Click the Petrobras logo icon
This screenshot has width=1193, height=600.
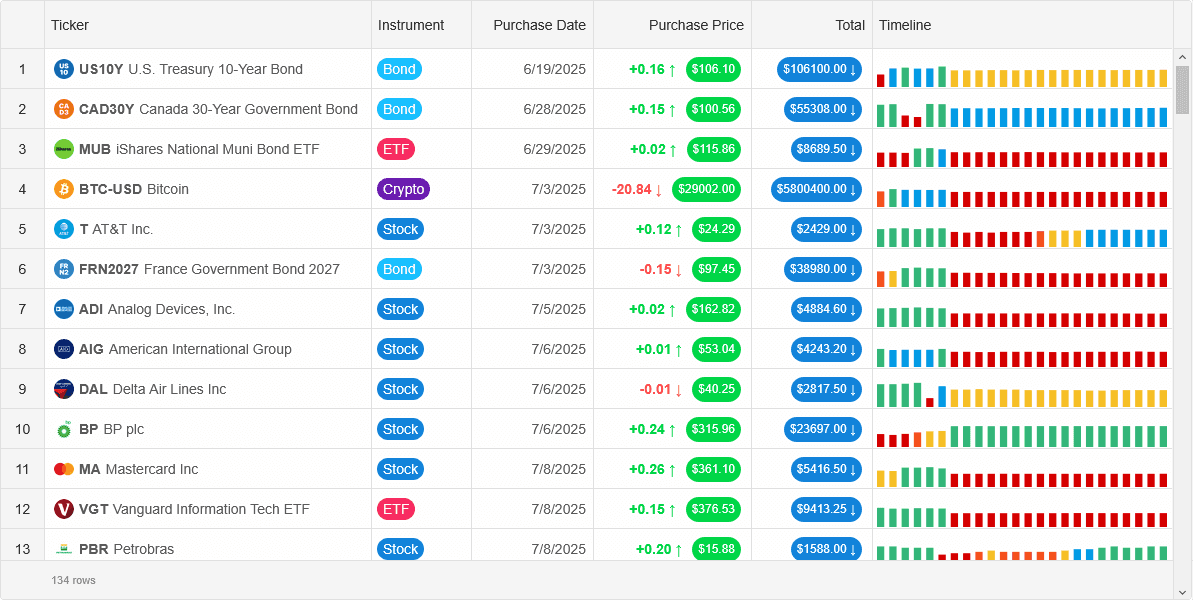coord(64,549)
